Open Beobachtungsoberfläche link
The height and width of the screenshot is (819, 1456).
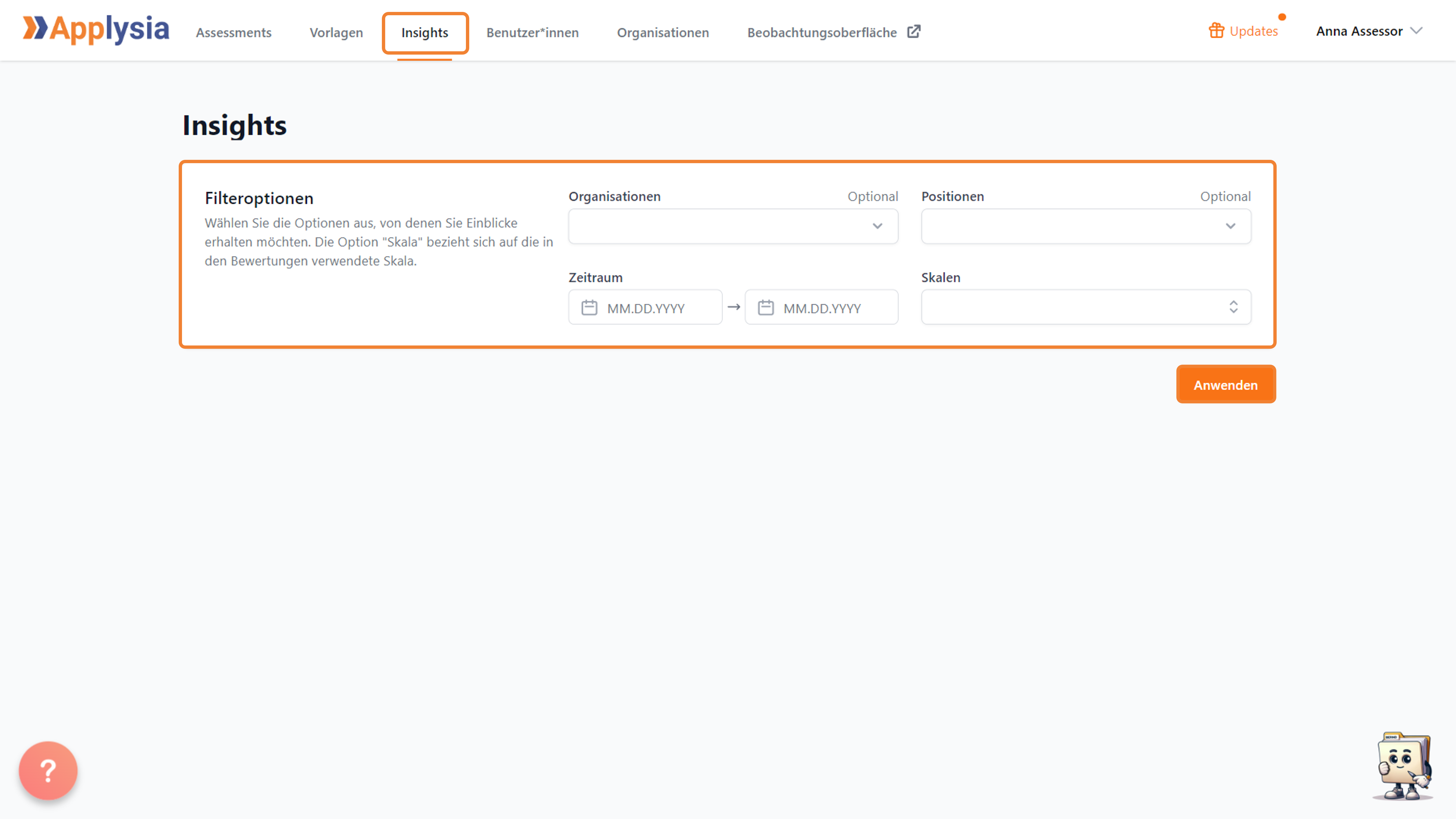coord(822,32)
